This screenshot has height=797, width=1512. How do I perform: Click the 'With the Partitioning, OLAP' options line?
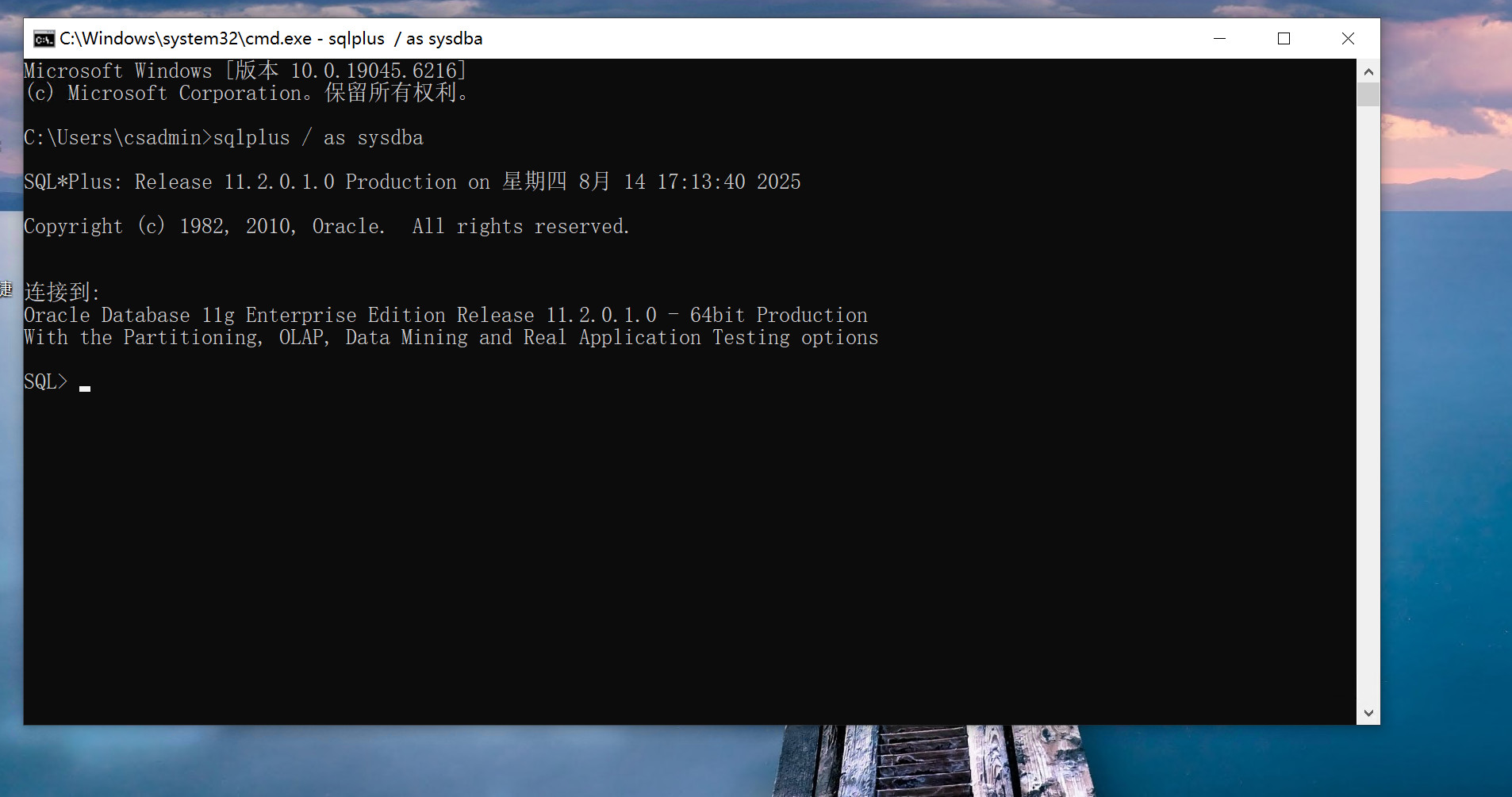(451, 338)
